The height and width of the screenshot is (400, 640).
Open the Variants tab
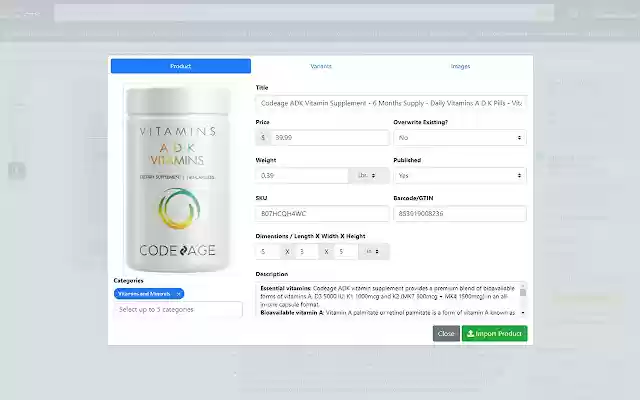(321, 66)
